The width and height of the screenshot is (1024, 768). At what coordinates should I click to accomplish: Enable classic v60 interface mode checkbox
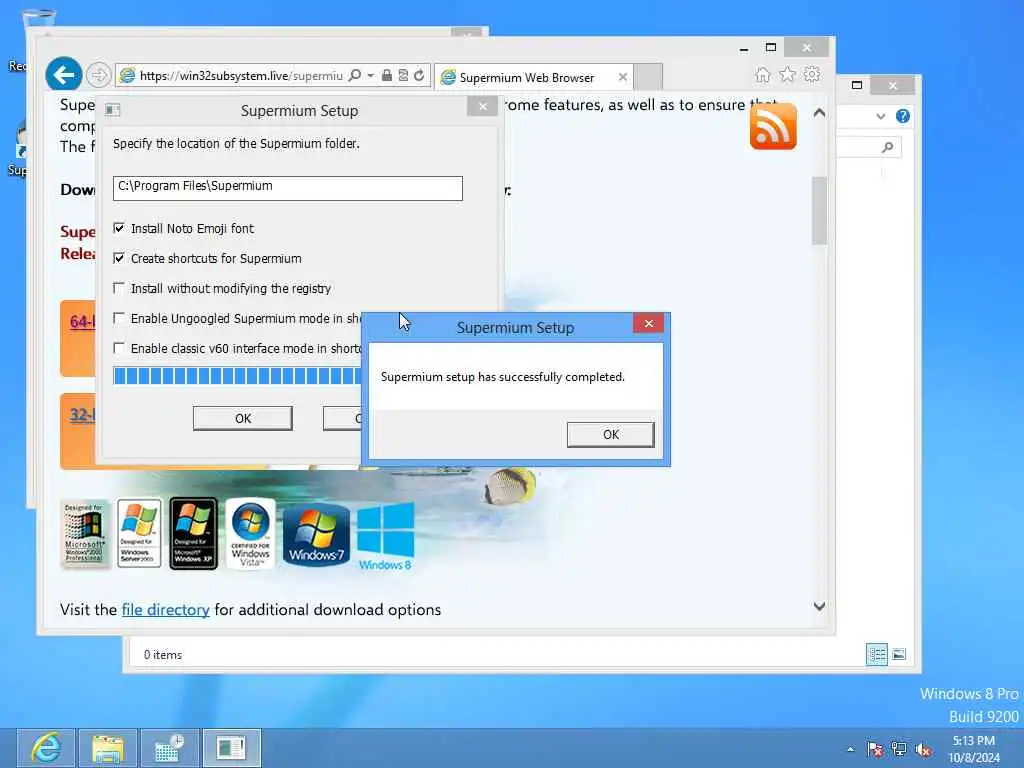pyautogui.click(x=119, y=348)
